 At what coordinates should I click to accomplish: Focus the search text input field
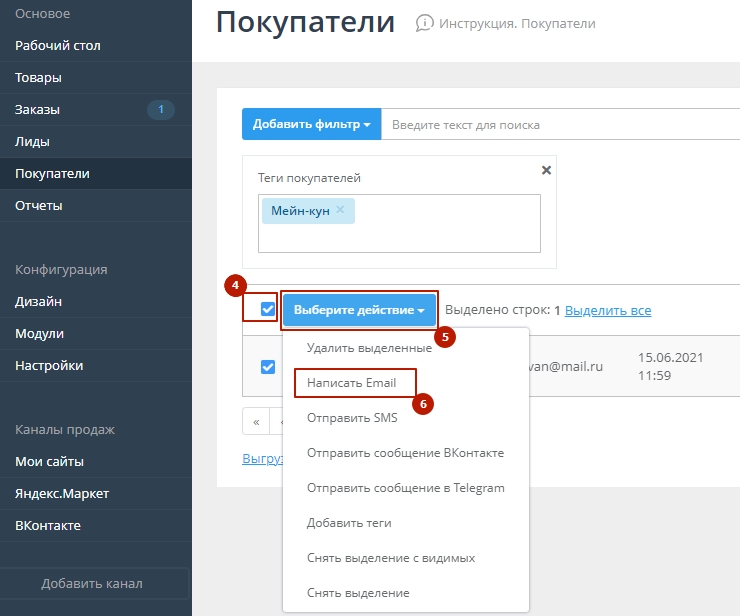[560, 125]
